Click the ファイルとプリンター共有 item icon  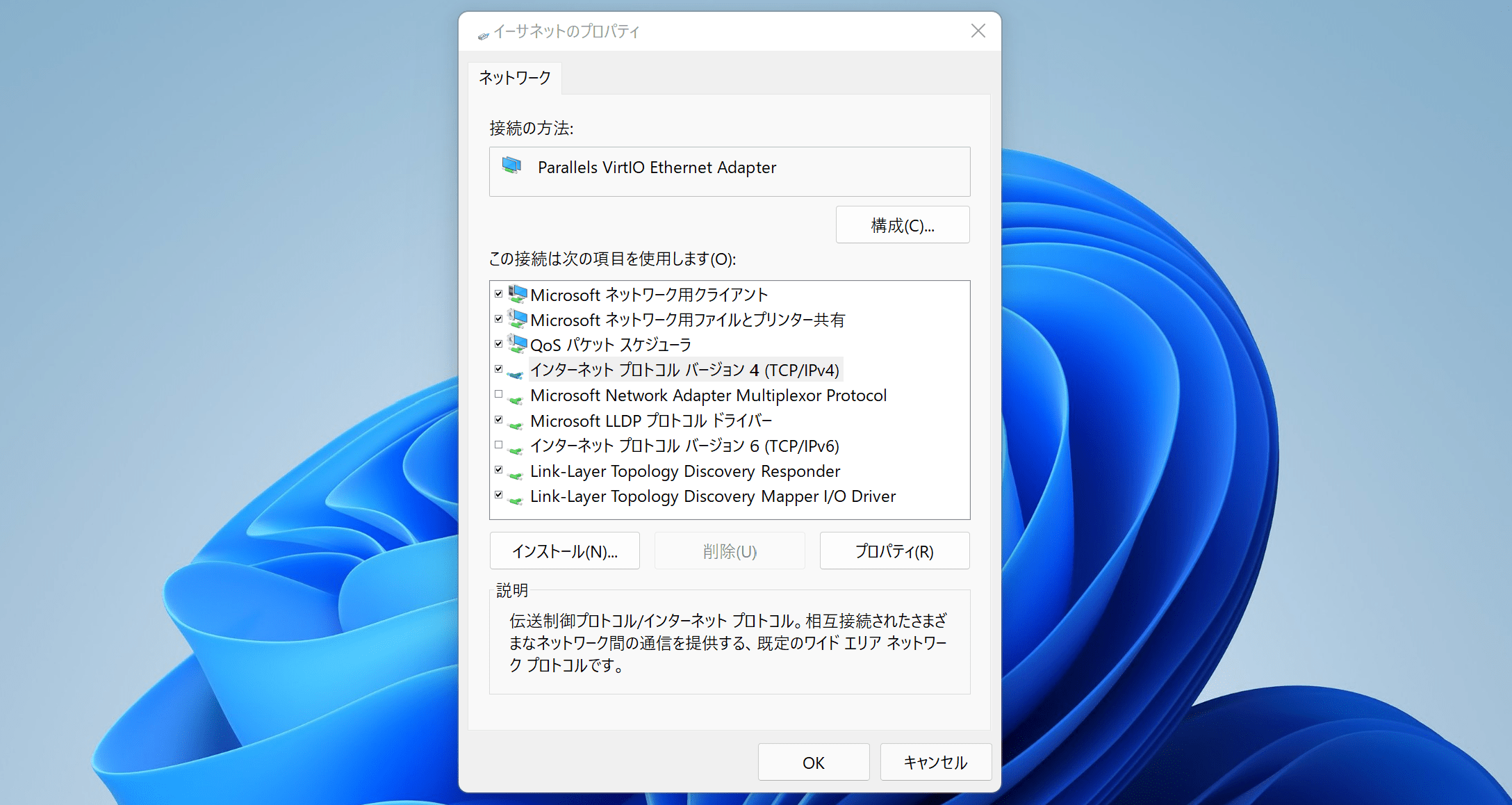click(x=517, y=319)
